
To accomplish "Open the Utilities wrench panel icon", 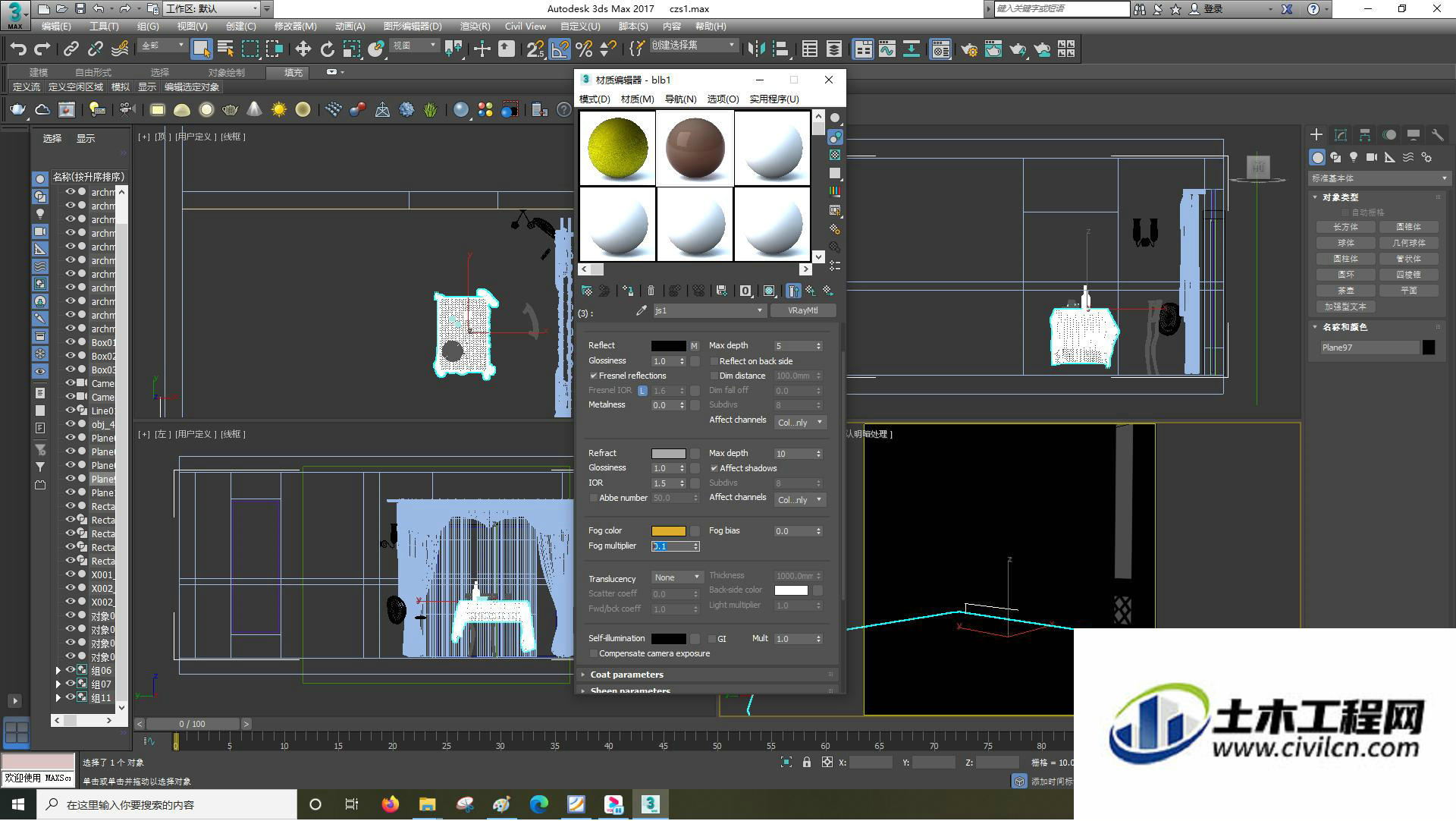I will tap(1437, 135).
